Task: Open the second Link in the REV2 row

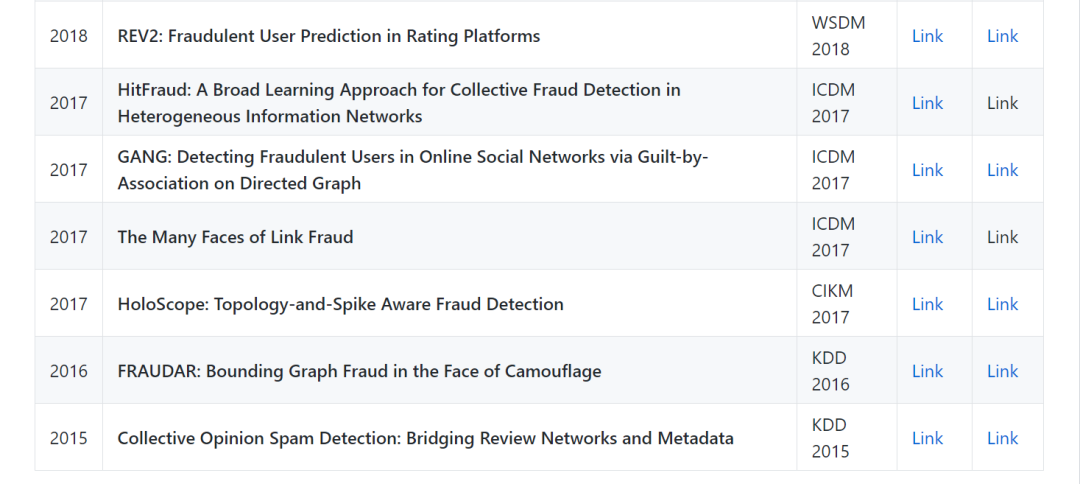Action: click(x=1002, y=36)
